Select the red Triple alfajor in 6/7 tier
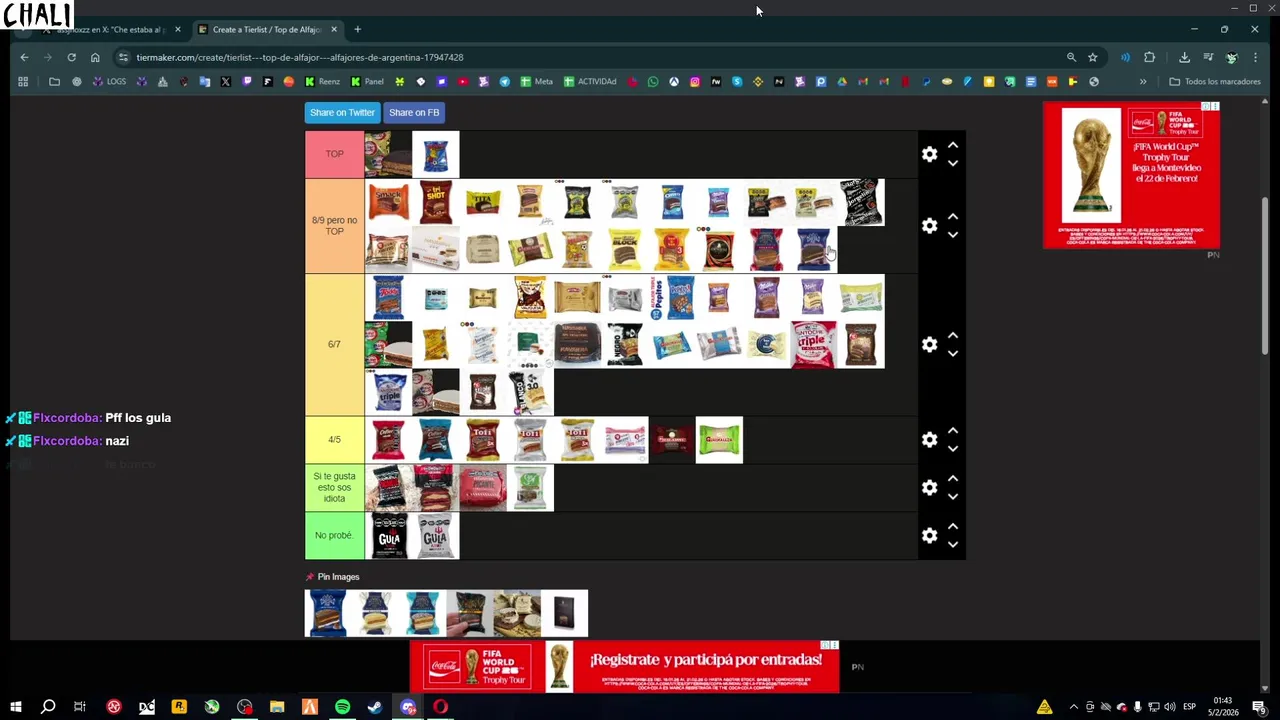Screen dimensions: 1280x720 pos(813,344)
